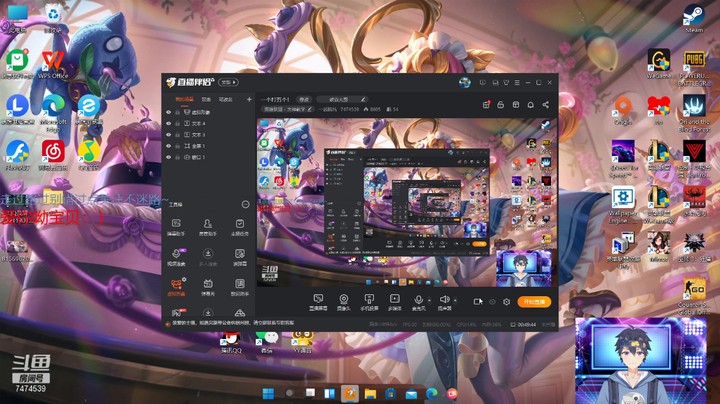This screenshot has height=404, width=720.
Task: Open the notification bell in streaming app
Action: (x=530, y=105)
